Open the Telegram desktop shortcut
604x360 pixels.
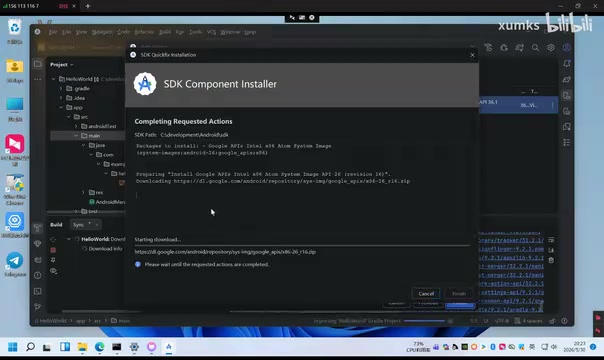pyautogui.click(x=15, y=264)
